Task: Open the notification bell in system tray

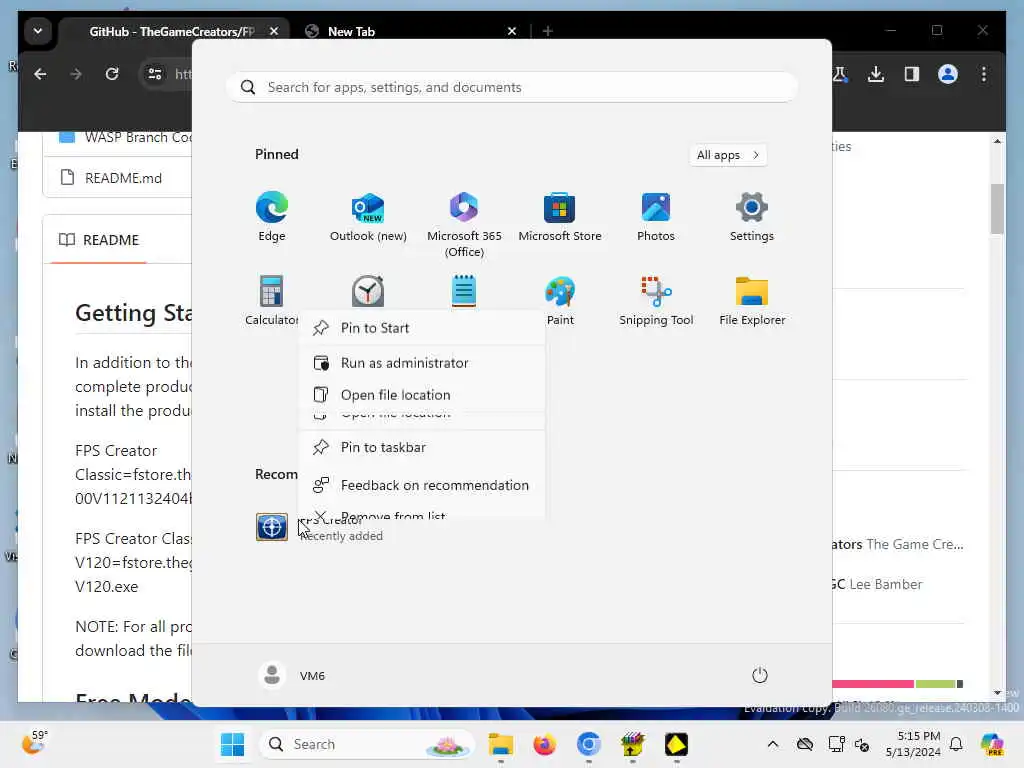Action: click(x=956, y=744)
